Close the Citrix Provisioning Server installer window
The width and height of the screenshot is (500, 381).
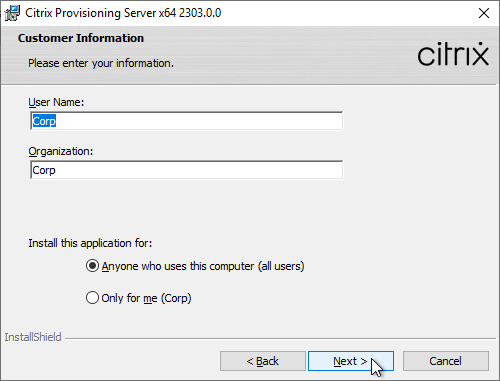(484, 13)
